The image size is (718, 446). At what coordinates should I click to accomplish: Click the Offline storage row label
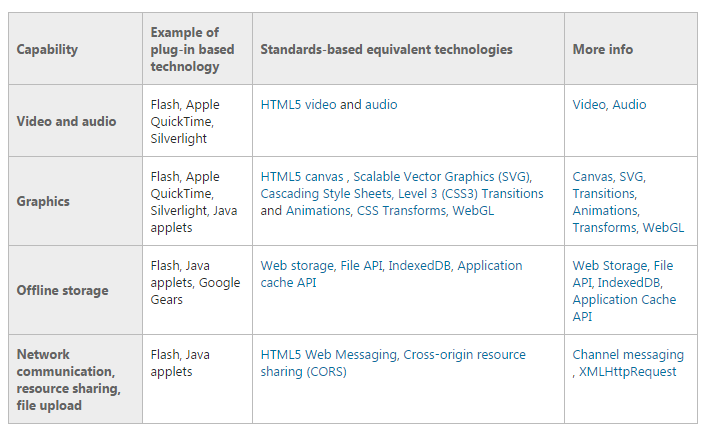click(x=63, y=291)
